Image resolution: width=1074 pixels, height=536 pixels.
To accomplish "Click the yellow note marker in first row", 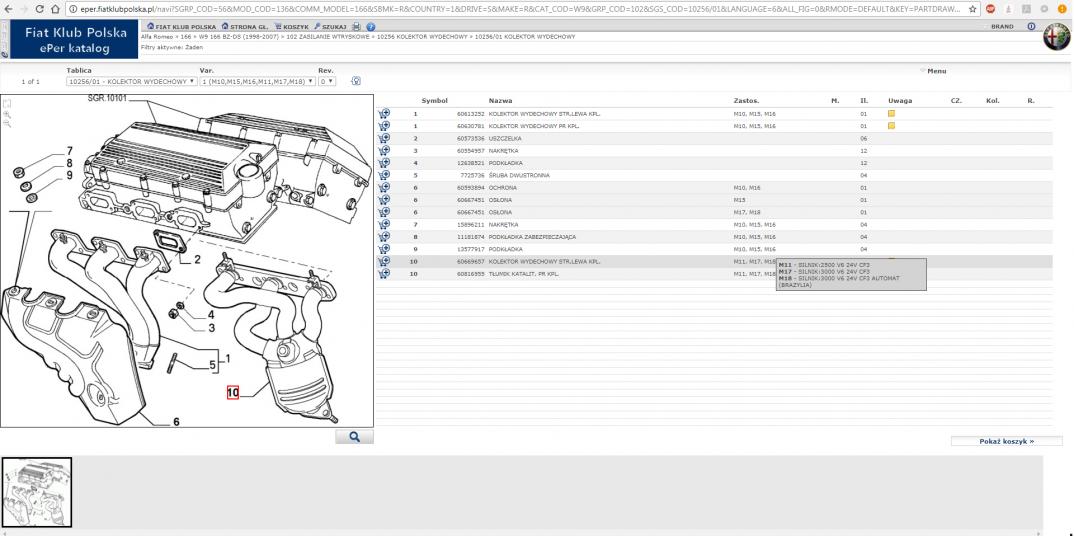I will (891, 114).
